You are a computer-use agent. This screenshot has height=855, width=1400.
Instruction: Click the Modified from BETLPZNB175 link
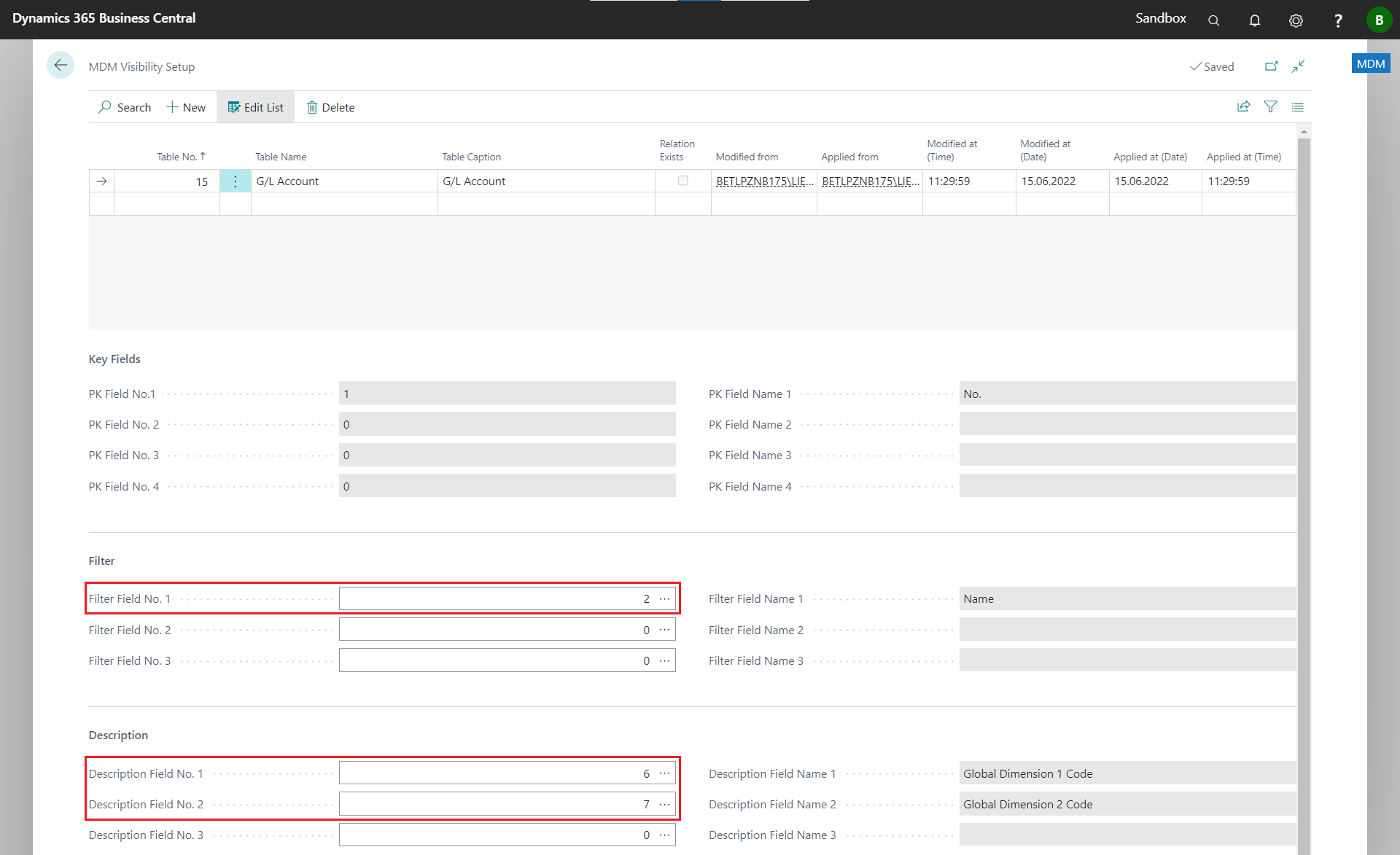coord(764,181)
